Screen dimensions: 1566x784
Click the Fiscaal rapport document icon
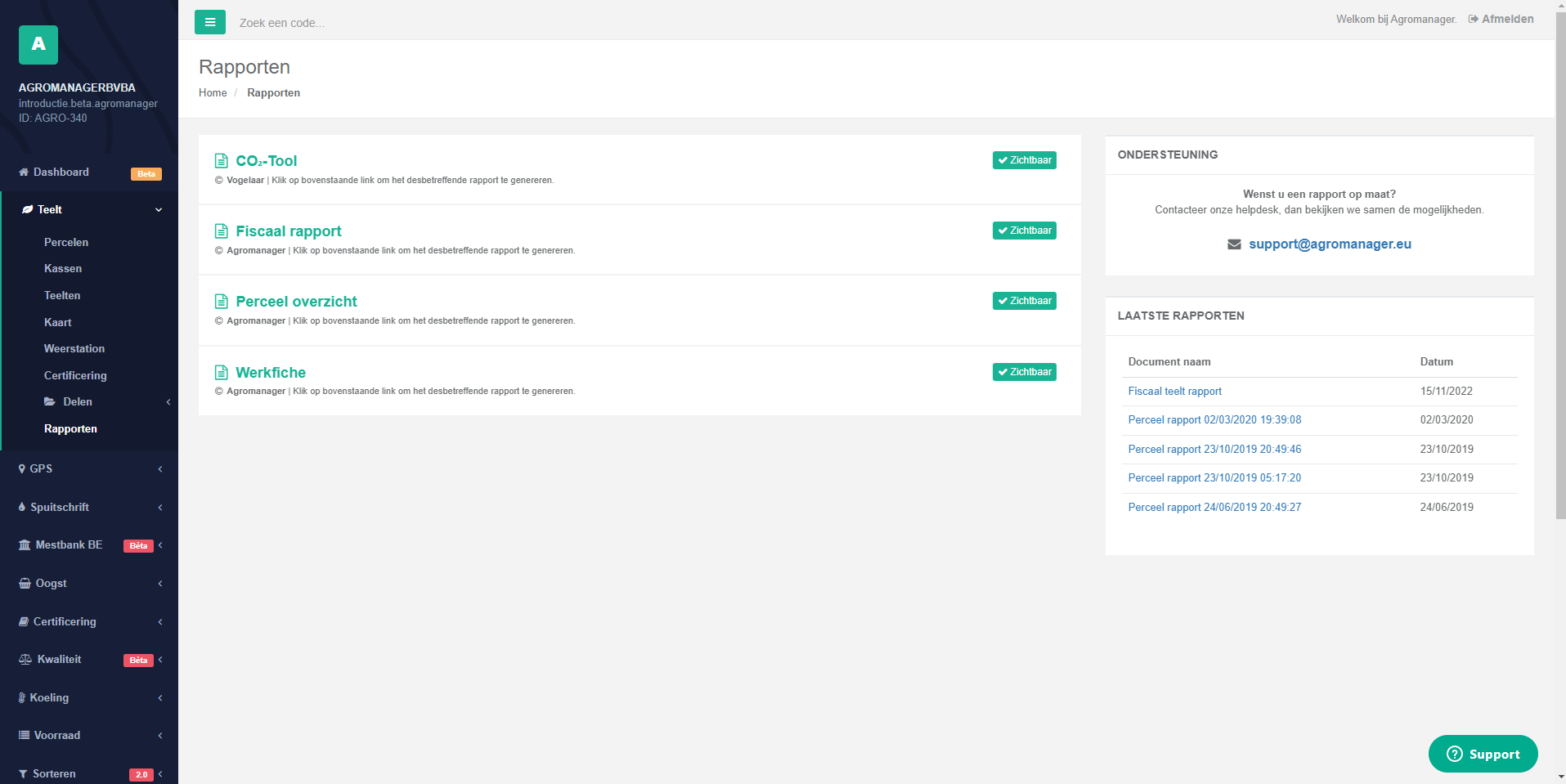coord(221,231)
